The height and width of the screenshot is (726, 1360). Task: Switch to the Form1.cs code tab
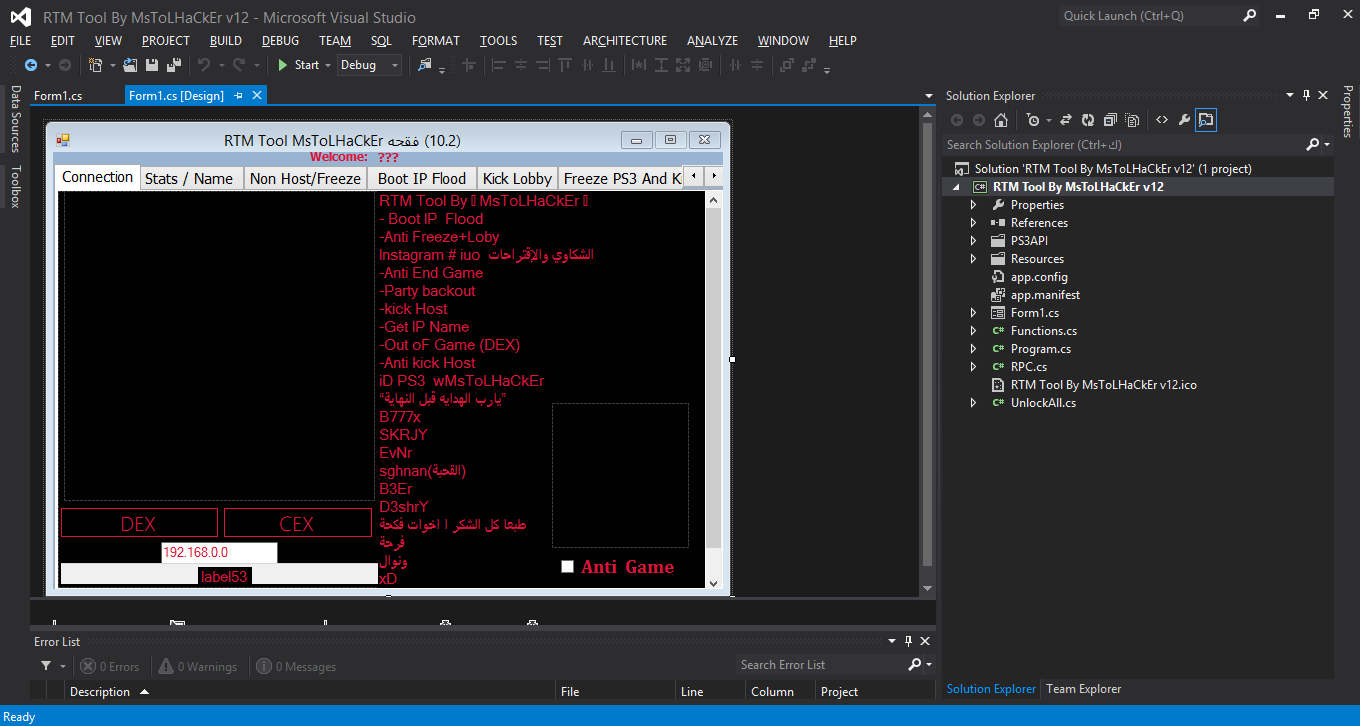click(x=58, y=96)
